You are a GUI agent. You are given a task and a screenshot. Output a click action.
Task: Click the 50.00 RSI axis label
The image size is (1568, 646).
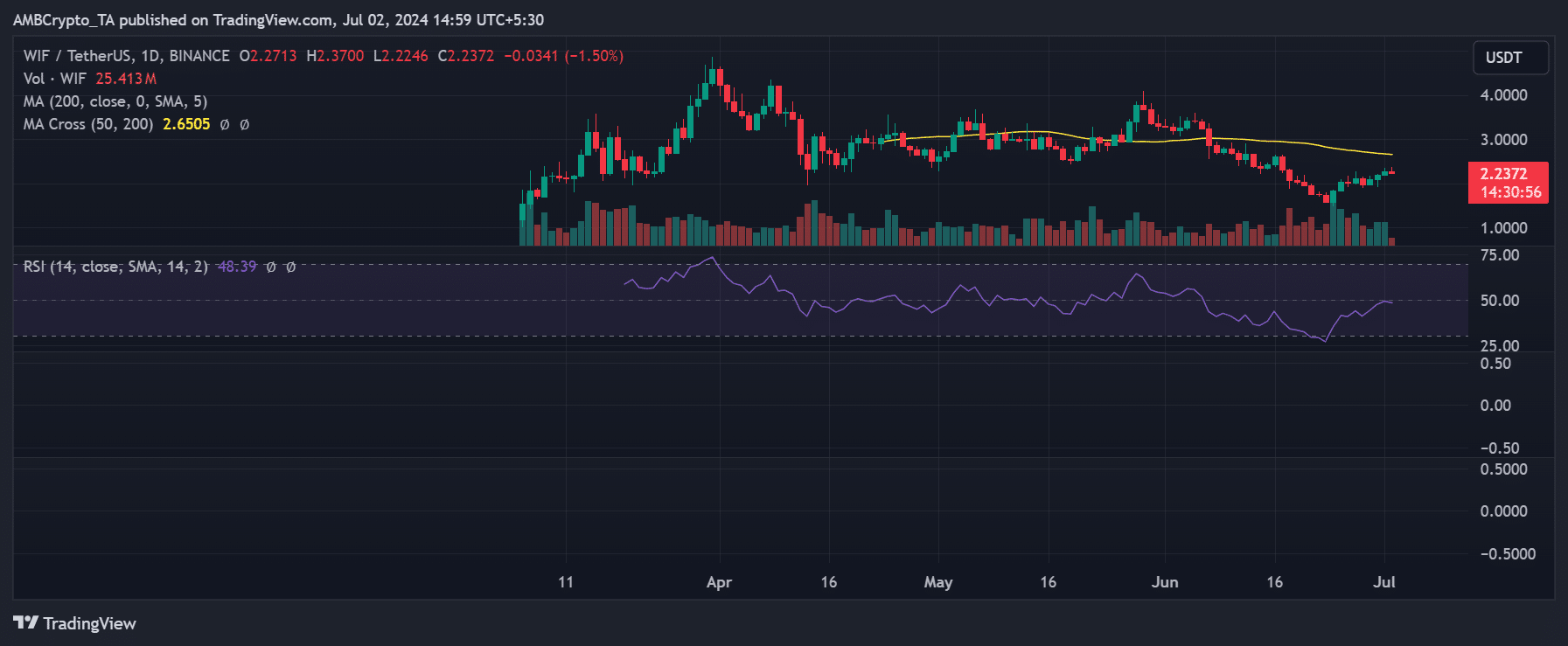pos(1500,301)
